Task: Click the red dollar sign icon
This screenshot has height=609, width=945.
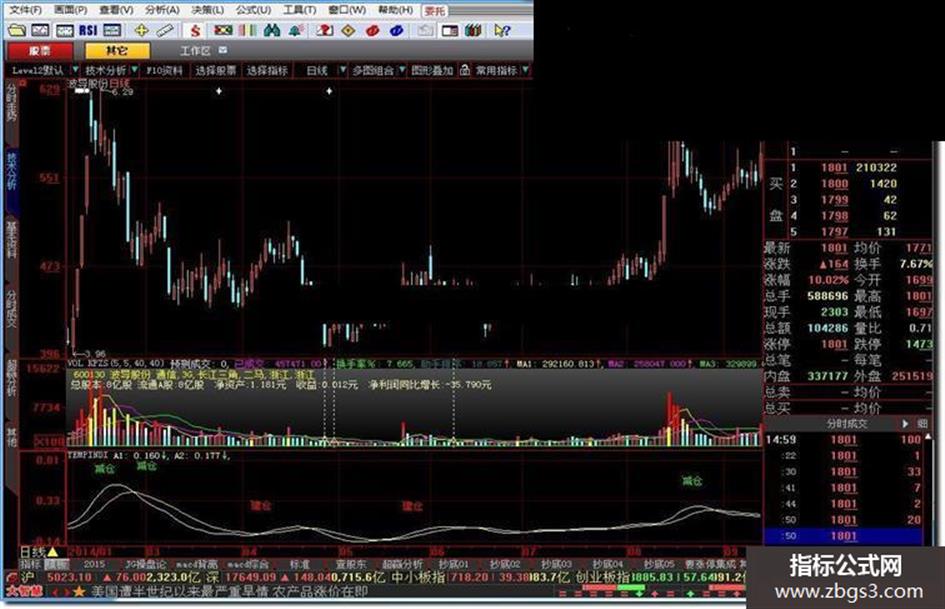Action: click(x=195, y=30)
